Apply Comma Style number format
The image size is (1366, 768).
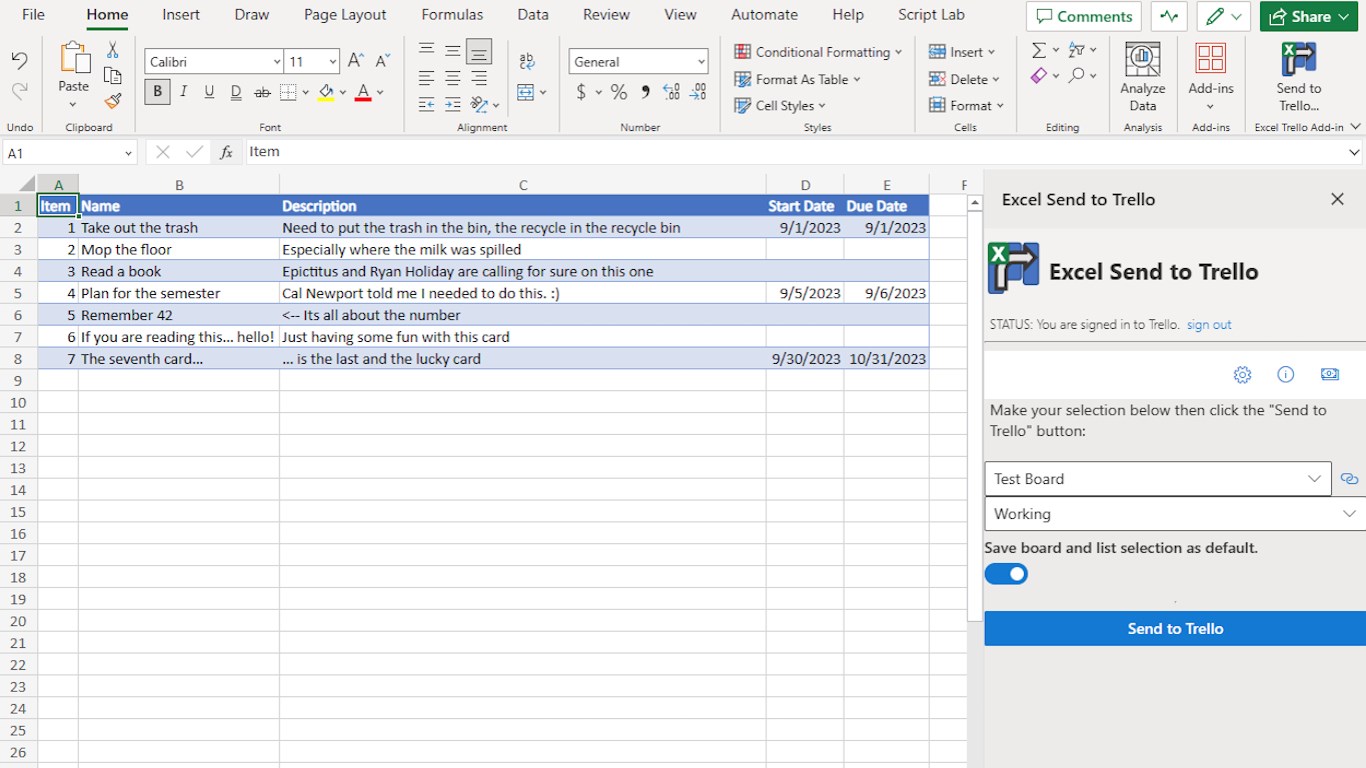[x=645, y=93]
